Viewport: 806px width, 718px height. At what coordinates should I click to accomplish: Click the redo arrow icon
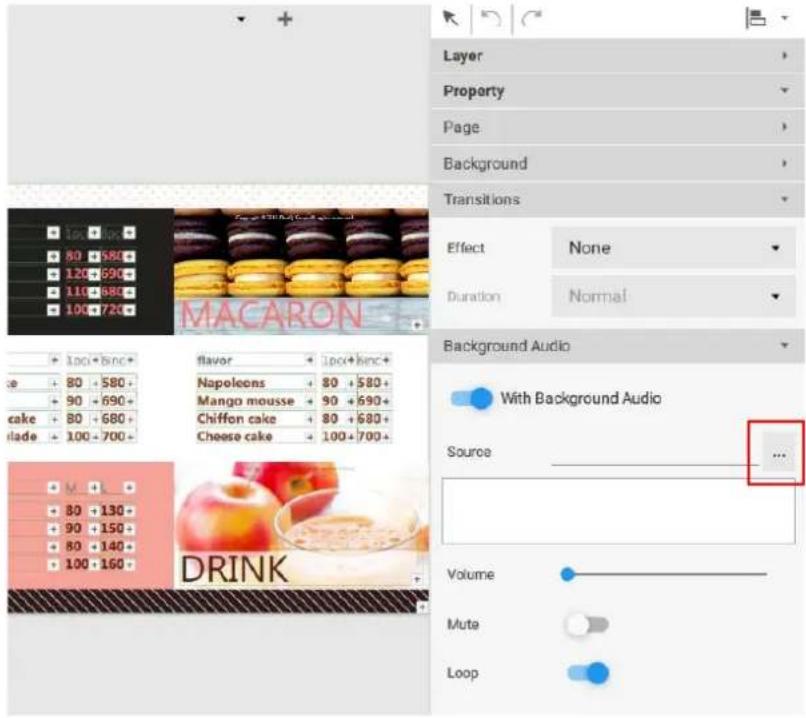tap(532, 19)
